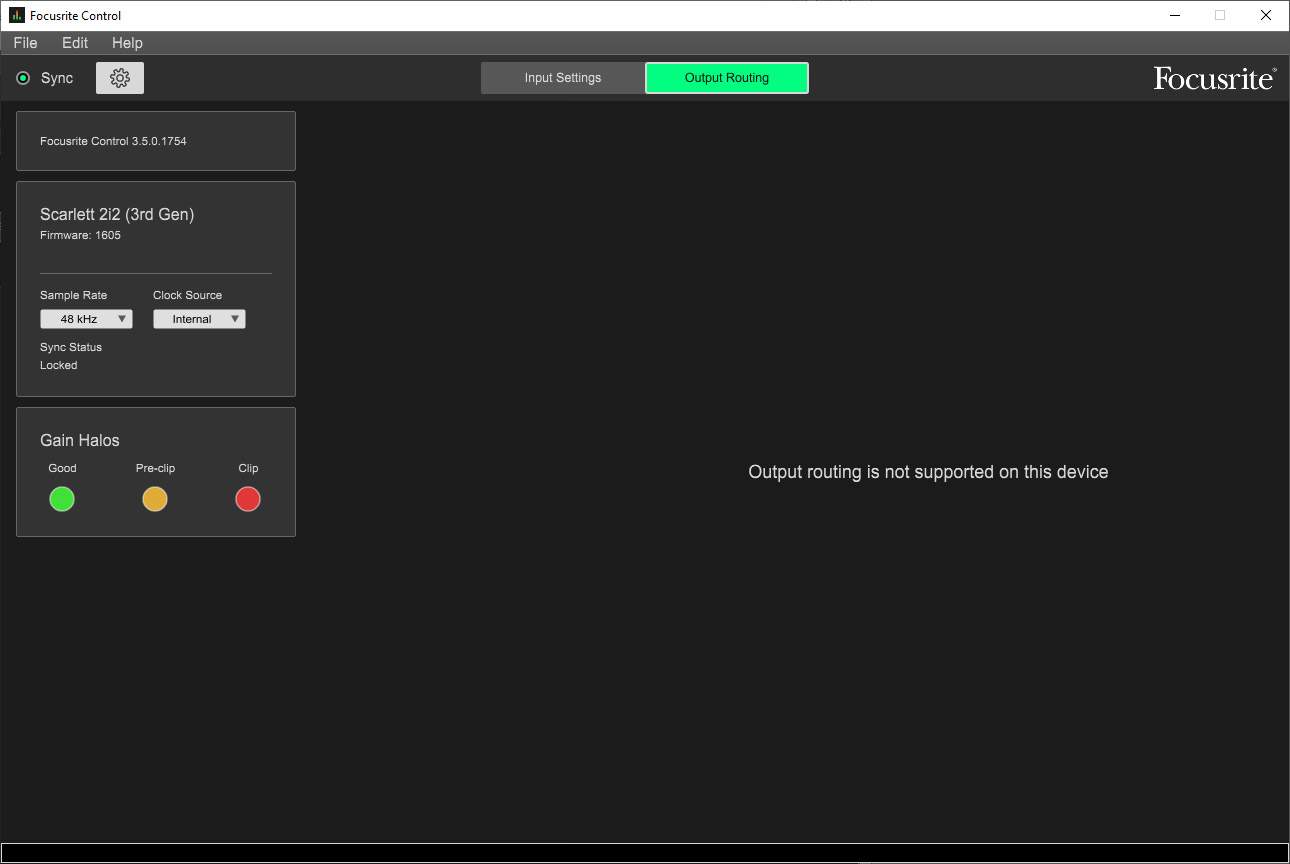Select the Output Routing tab
This screenshot has width=1290, height=864.
click(727, 78)
